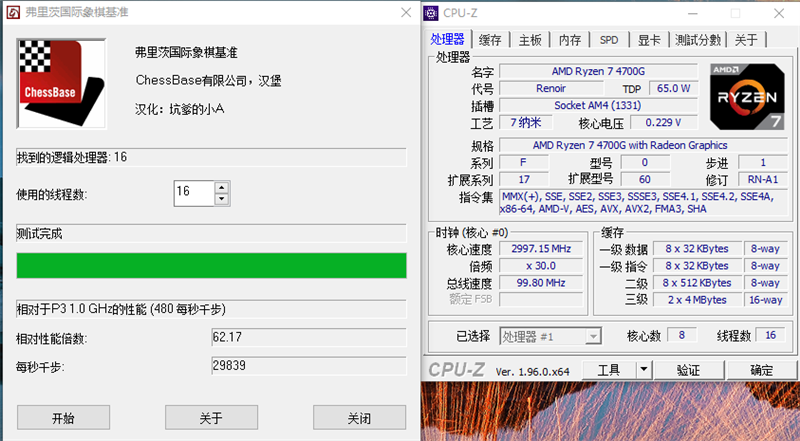Click the stepping value 1

pyautogui.click(x=763, y=162)
